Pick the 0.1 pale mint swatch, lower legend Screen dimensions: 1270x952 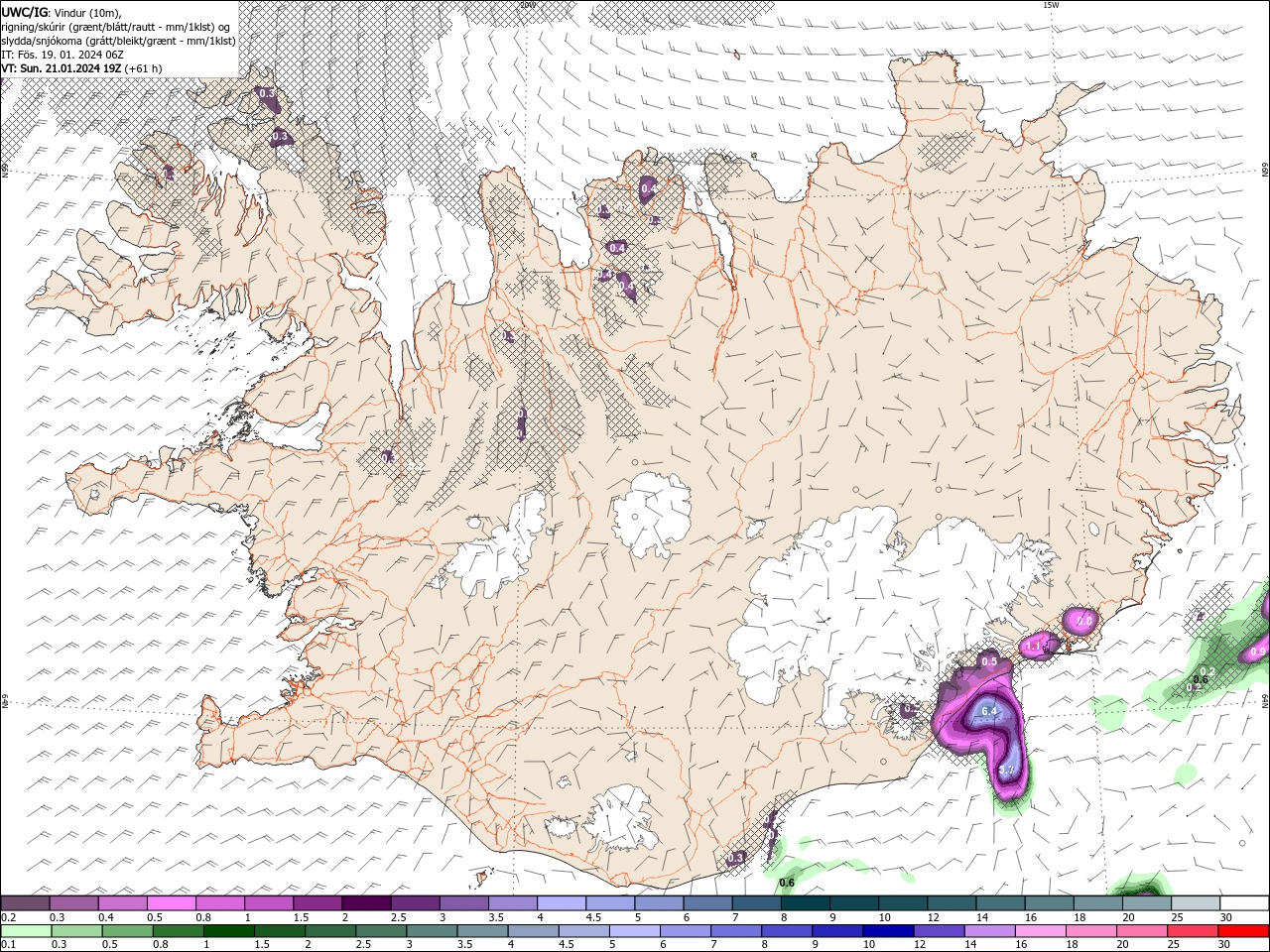pos(26,931)
